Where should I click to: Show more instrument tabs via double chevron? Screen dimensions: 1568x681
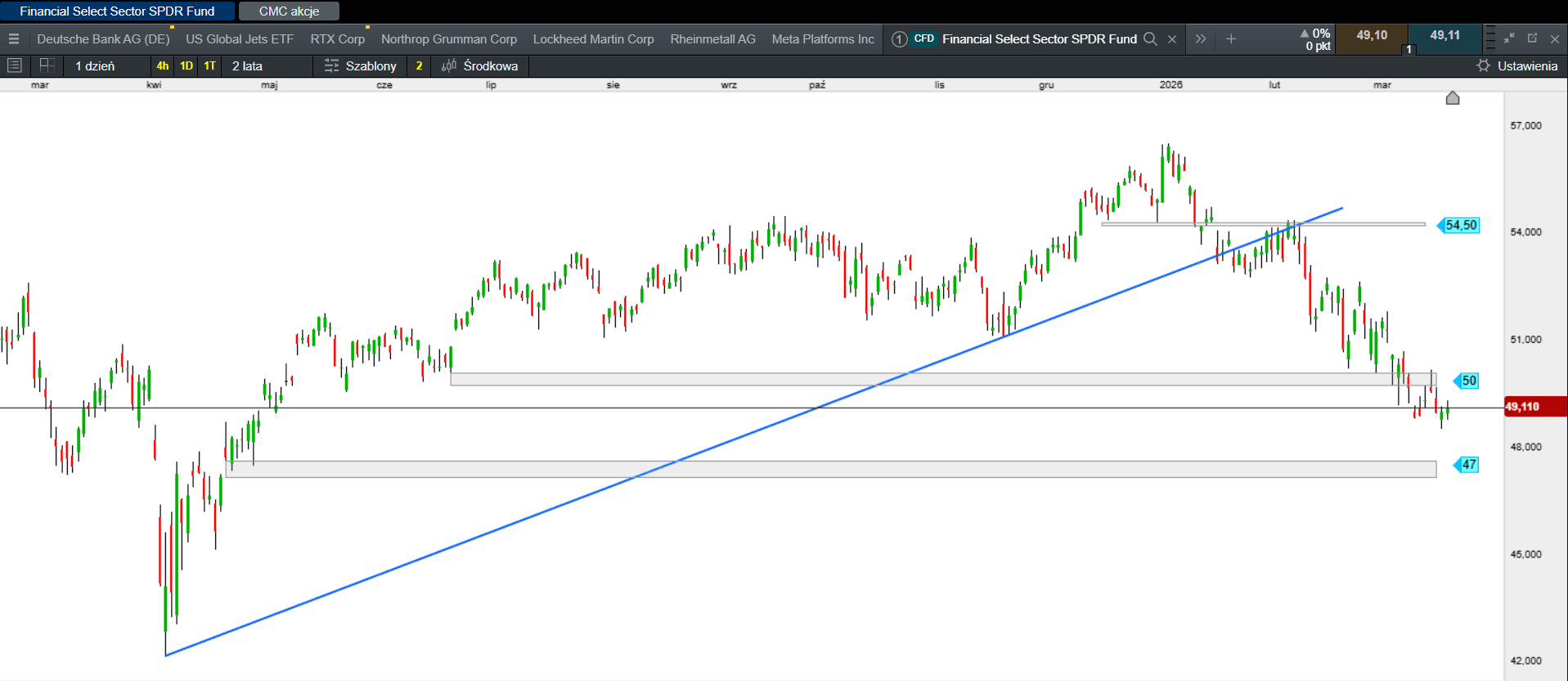(x=1200, y=39)
